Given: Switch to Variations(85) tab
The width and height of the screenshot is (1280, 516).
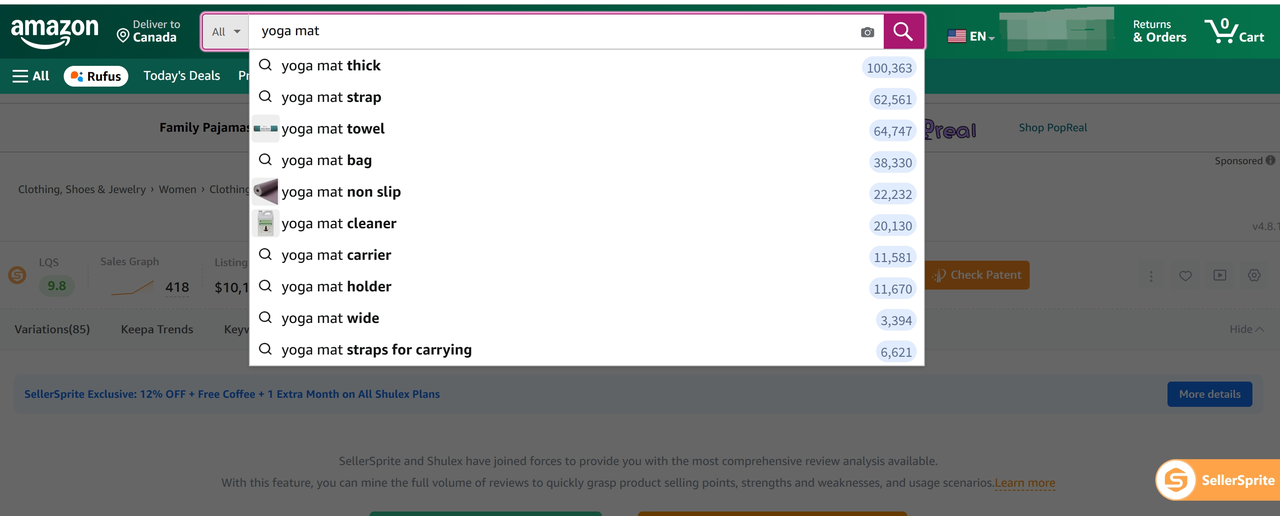Looking at the screenshot, I should click(x=52, y=329).
